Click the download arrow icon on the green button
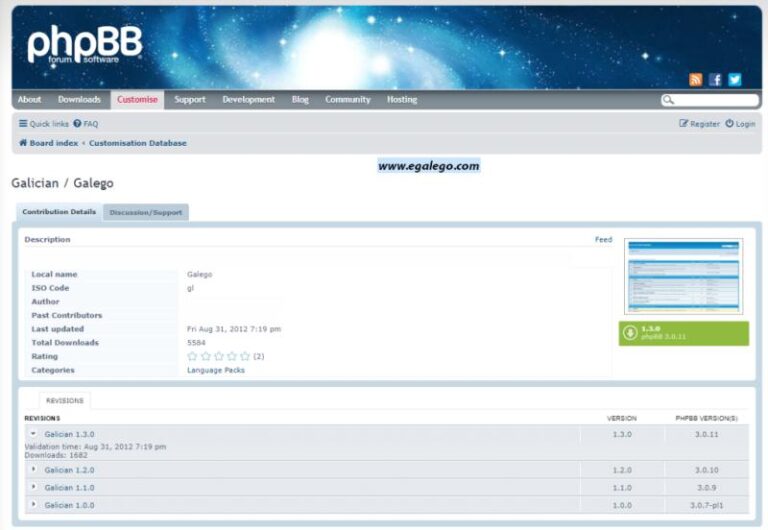Viewport: 768px width, 530px height. pos(630,333)
